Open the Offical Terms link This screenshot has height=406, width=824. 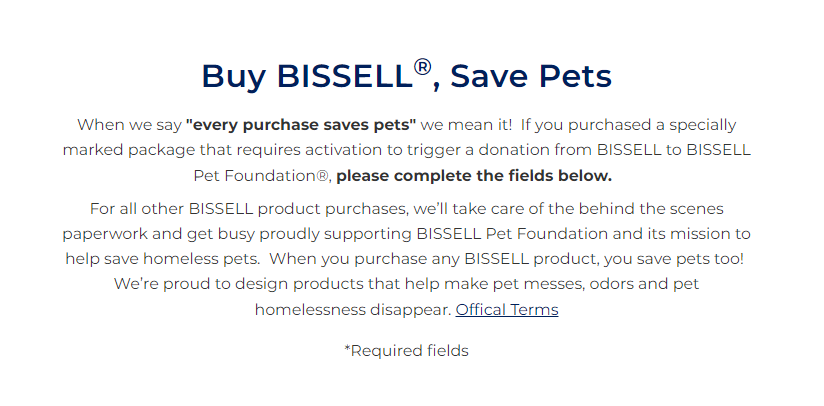tap(507, 309)
